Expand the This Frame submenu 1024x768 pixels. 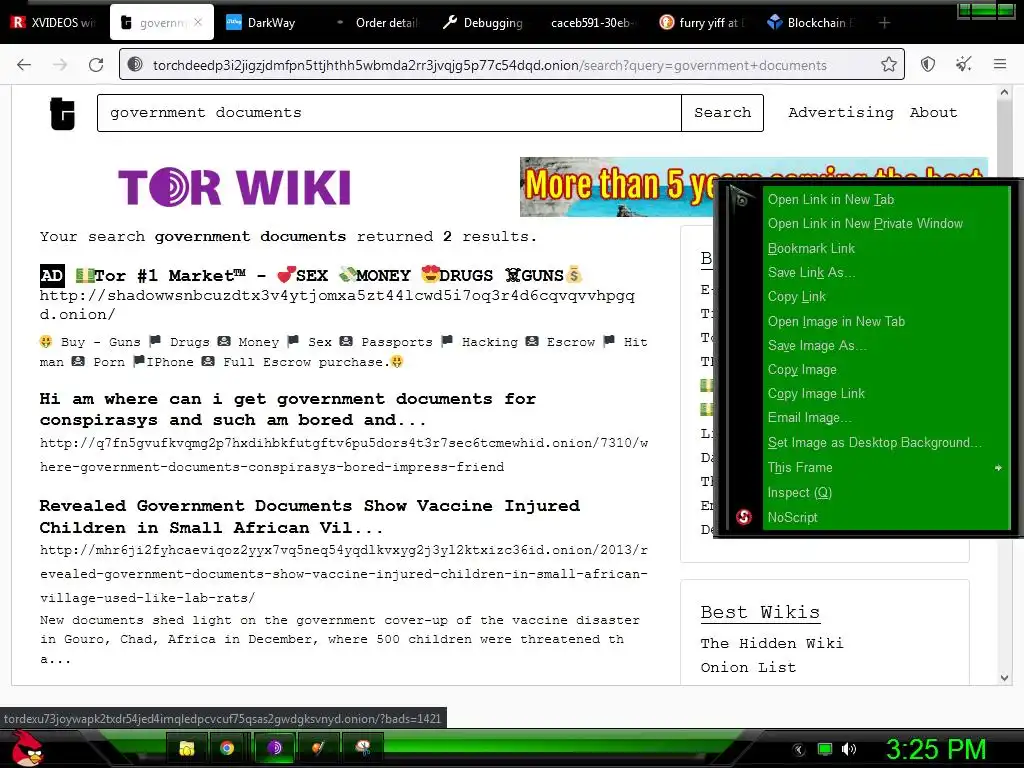[x=886, y=468]
